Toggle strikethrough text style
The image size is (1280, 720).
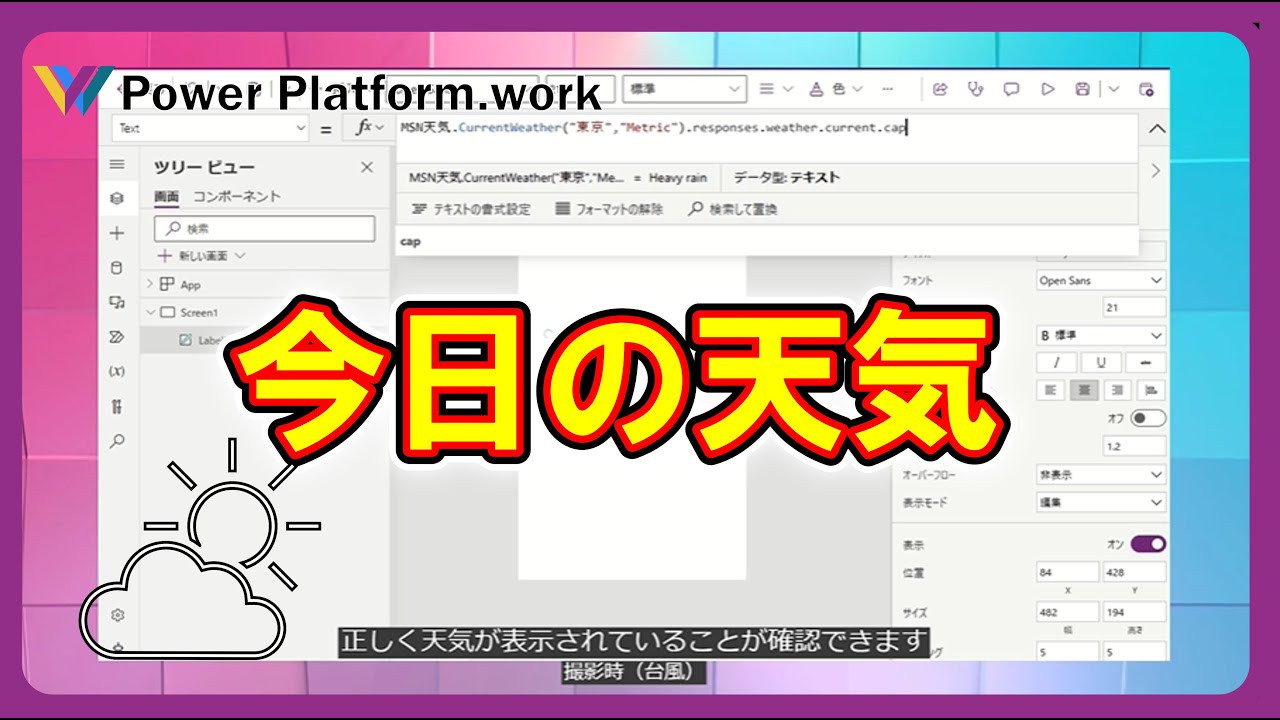(x=1146, y=363)
